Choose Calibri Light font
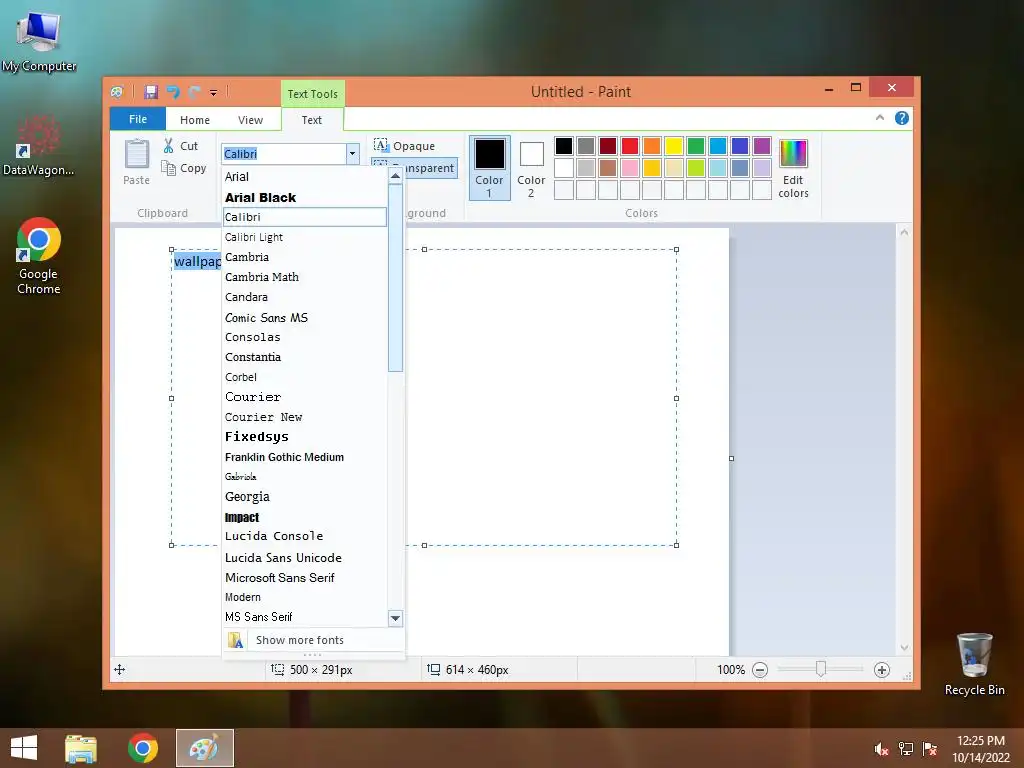 [305, 237]
